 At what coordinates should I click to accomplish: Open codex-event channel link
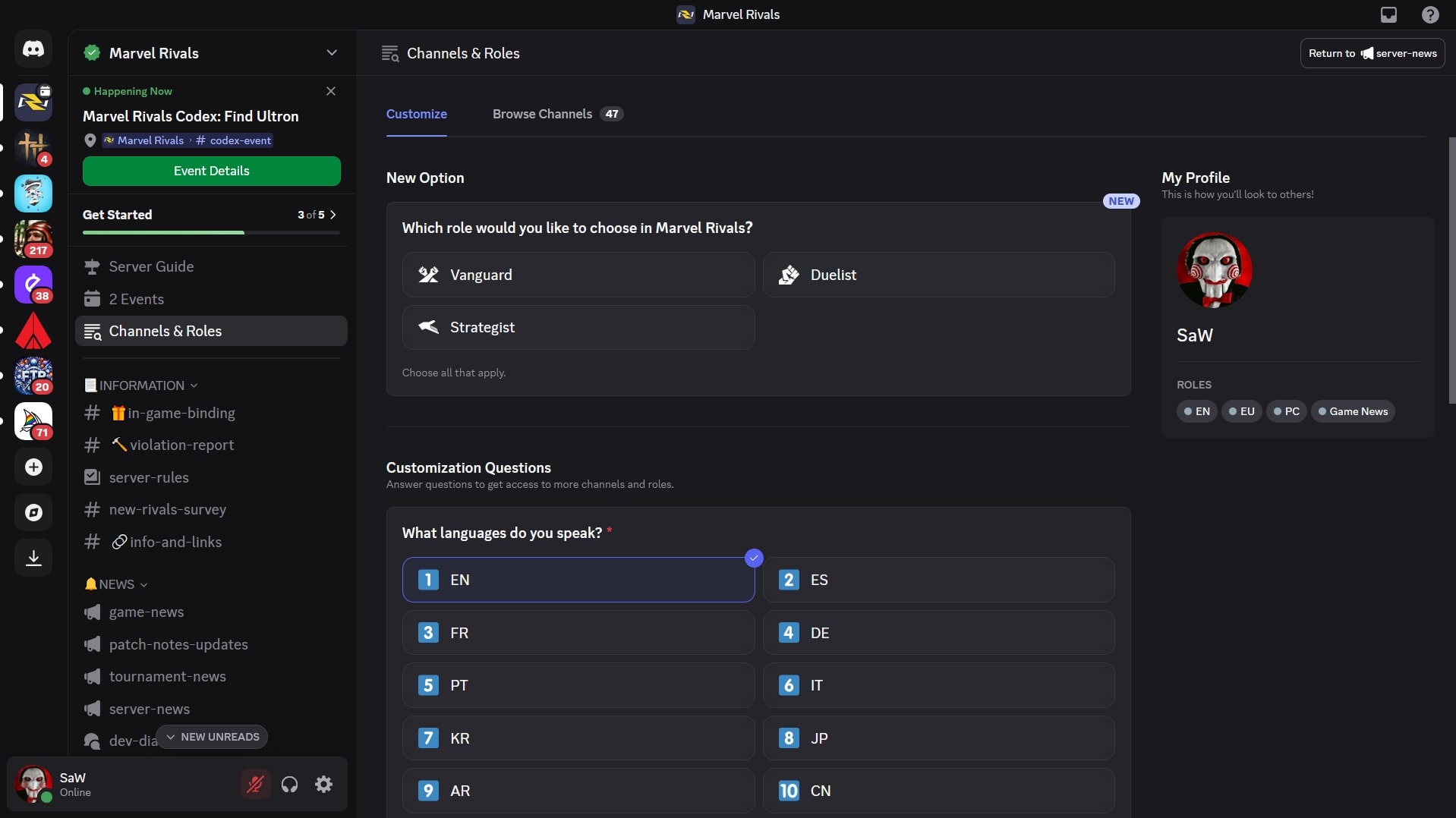(x=233, y=140)
